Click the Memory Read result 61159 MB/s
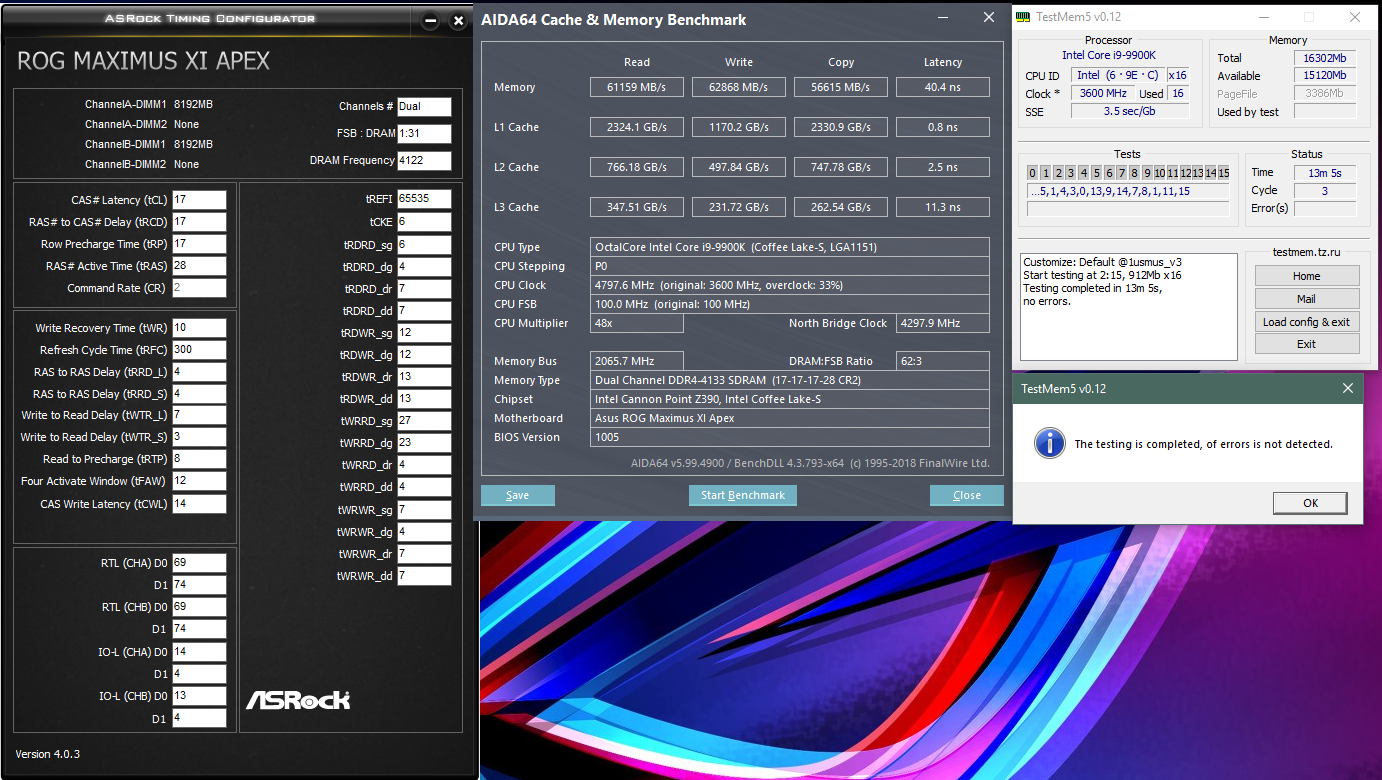 click(637, 87)
